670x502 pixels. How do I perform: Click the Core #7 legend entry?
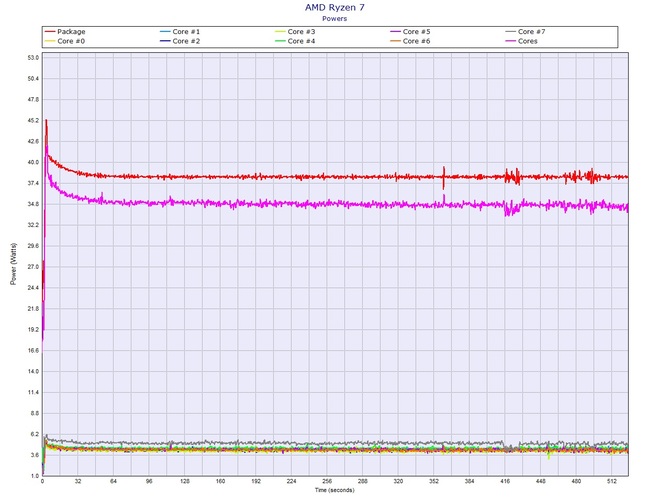[525, 32]
